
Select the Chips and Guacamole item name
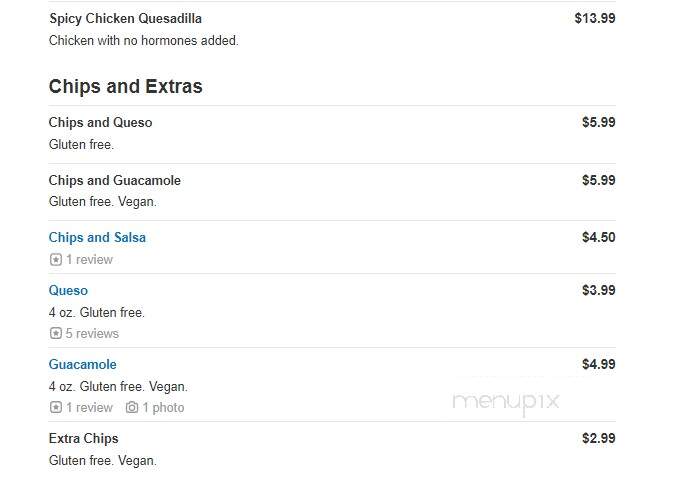pos(114,180)
